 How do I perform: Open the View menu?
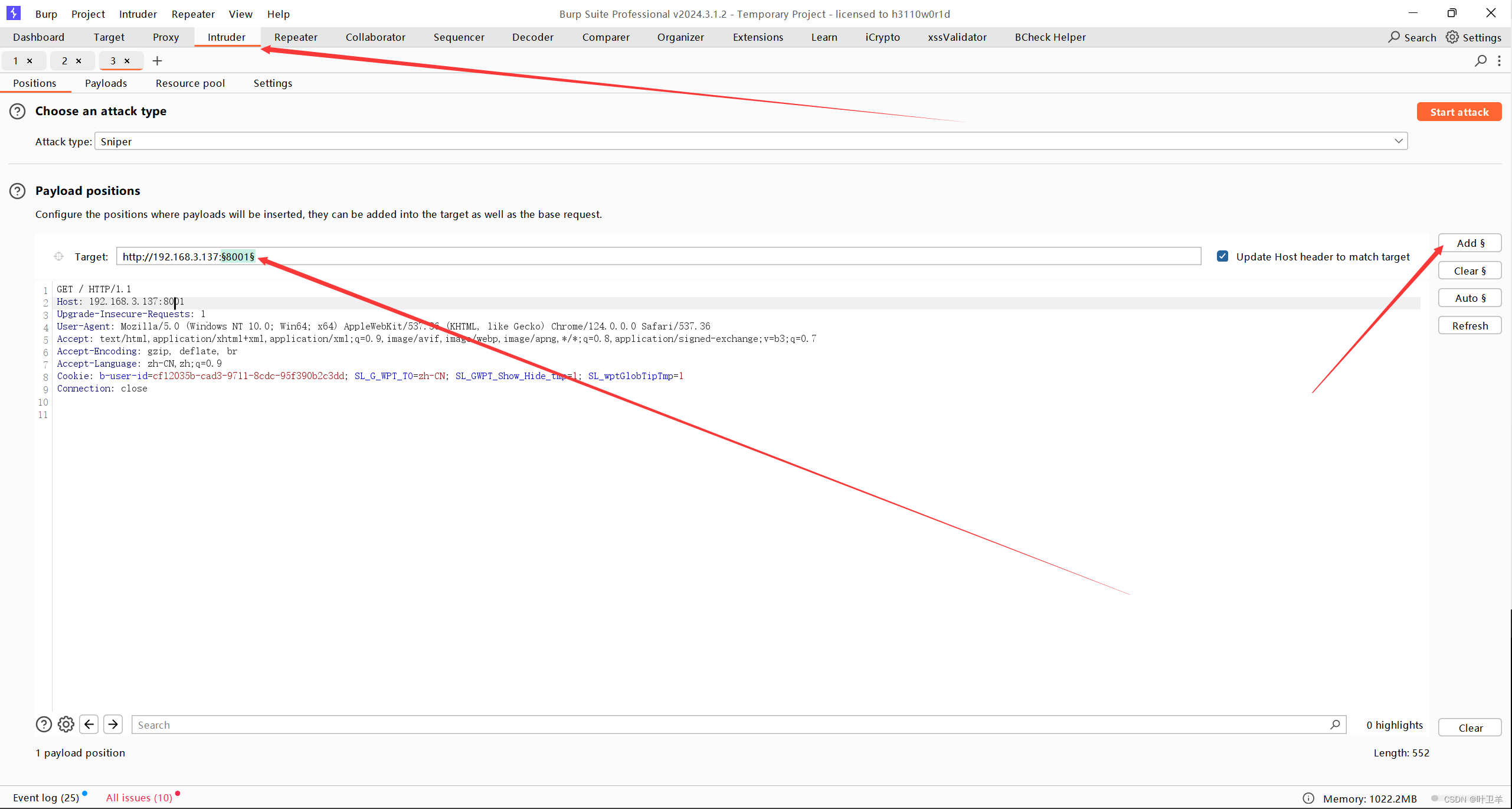240,14
